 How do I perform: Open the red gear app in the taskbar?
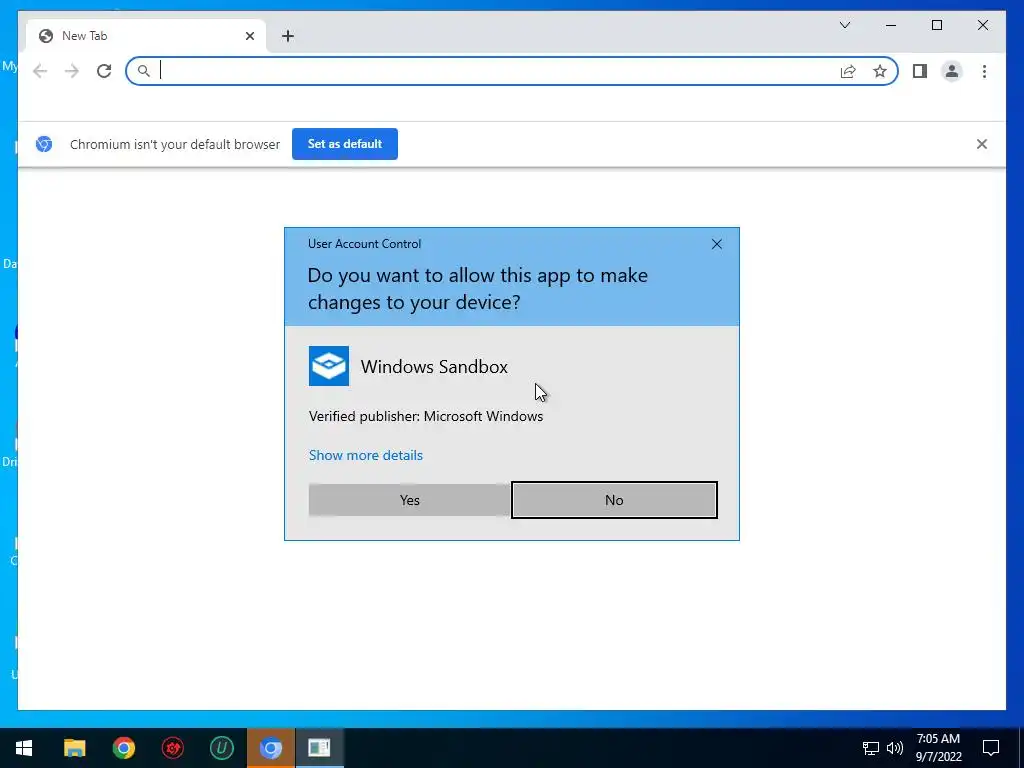(172, 748)
